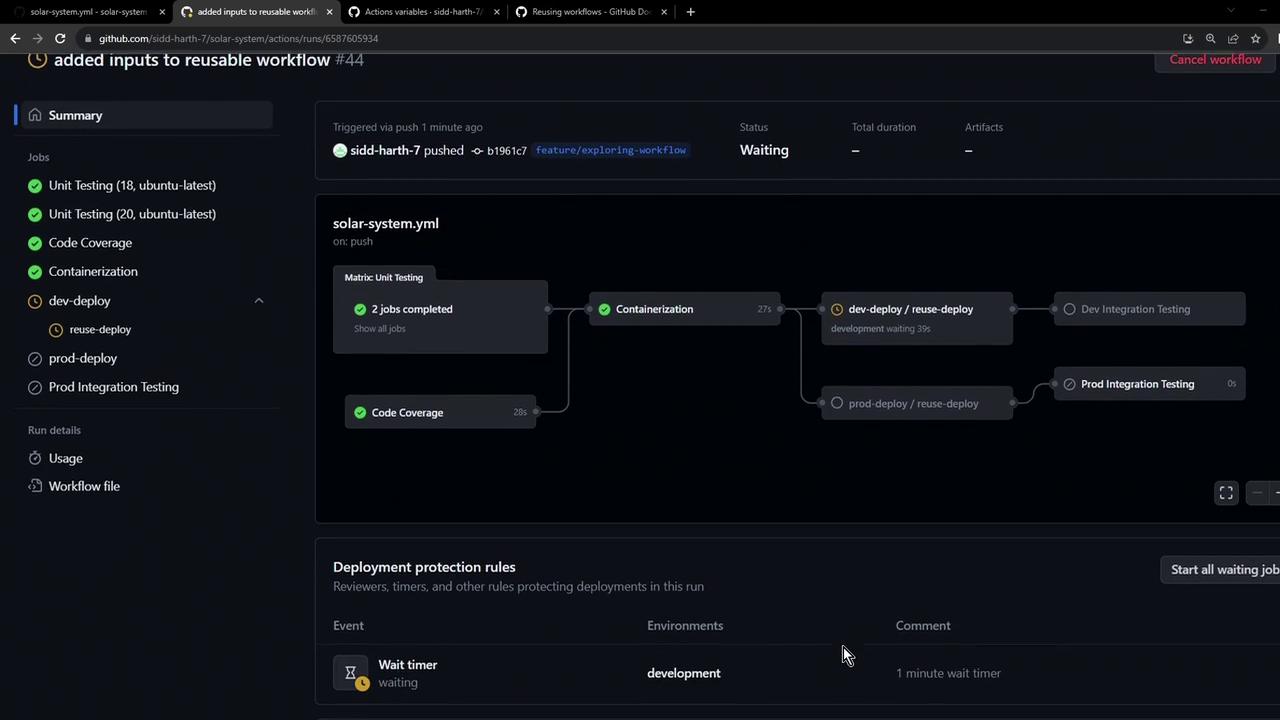Zoom out the workflow graph
Image resolution: width=1280 pixels, height=720 pixels.
pyautogui.click(x=1257, y=493)
